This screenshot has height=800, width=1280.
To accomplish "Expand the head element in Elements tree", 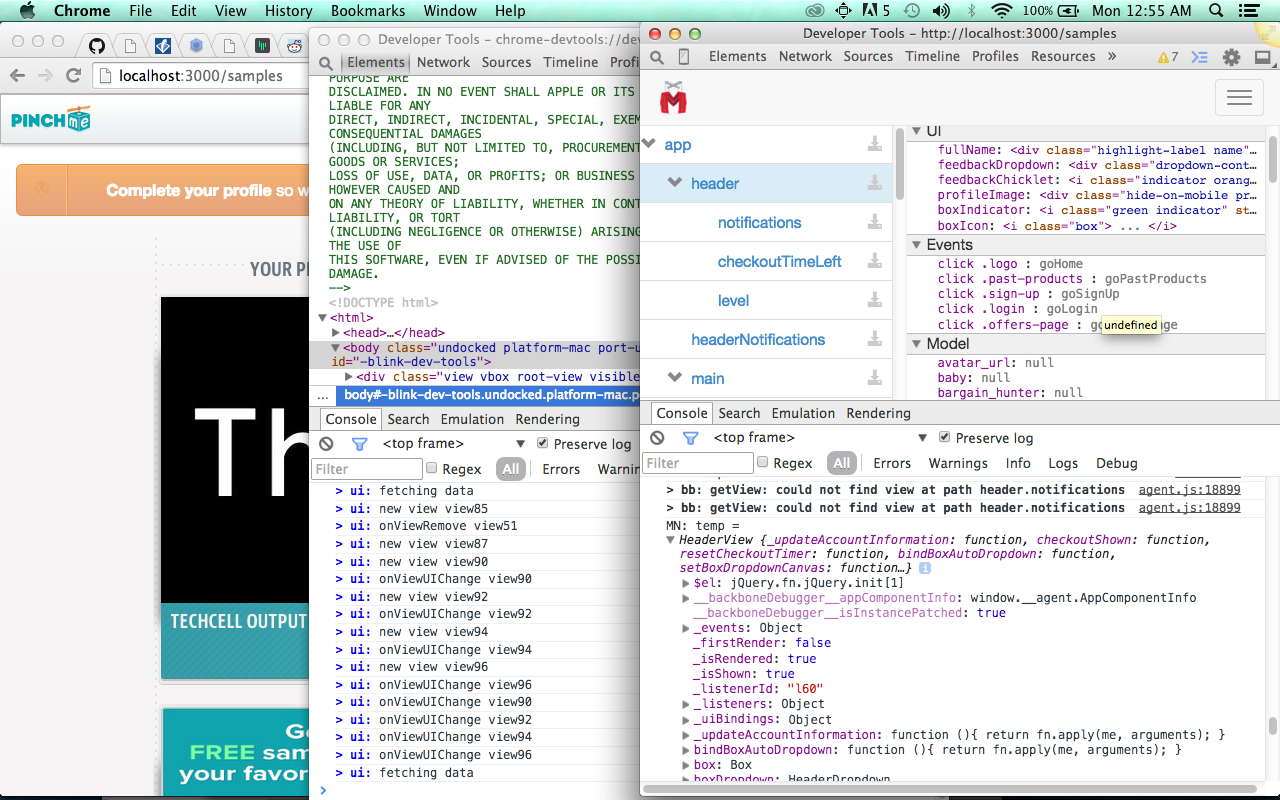I will 337,333.
